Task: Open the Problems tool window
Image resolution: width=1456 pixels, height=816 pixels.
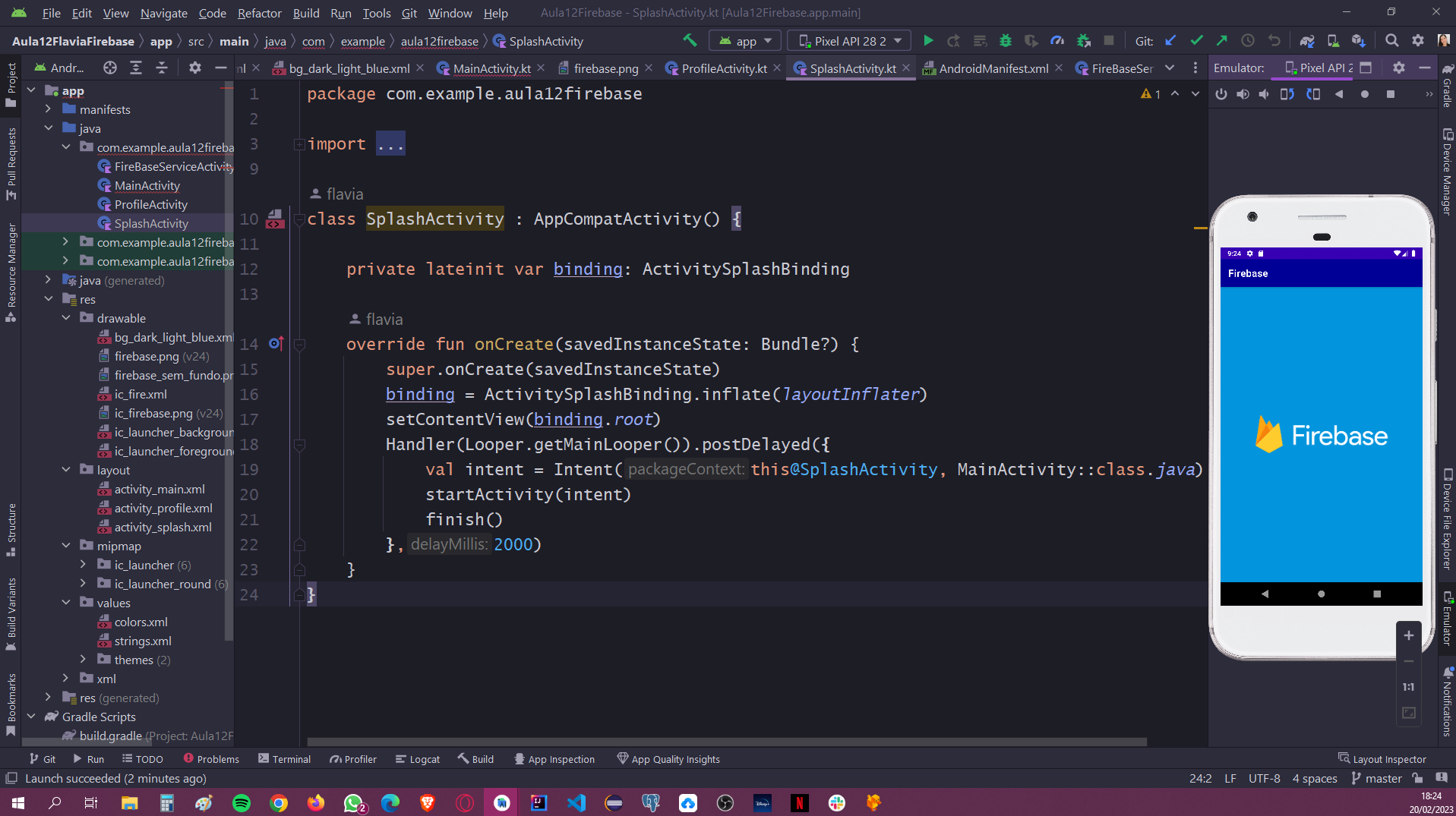Action: (211, 758)
